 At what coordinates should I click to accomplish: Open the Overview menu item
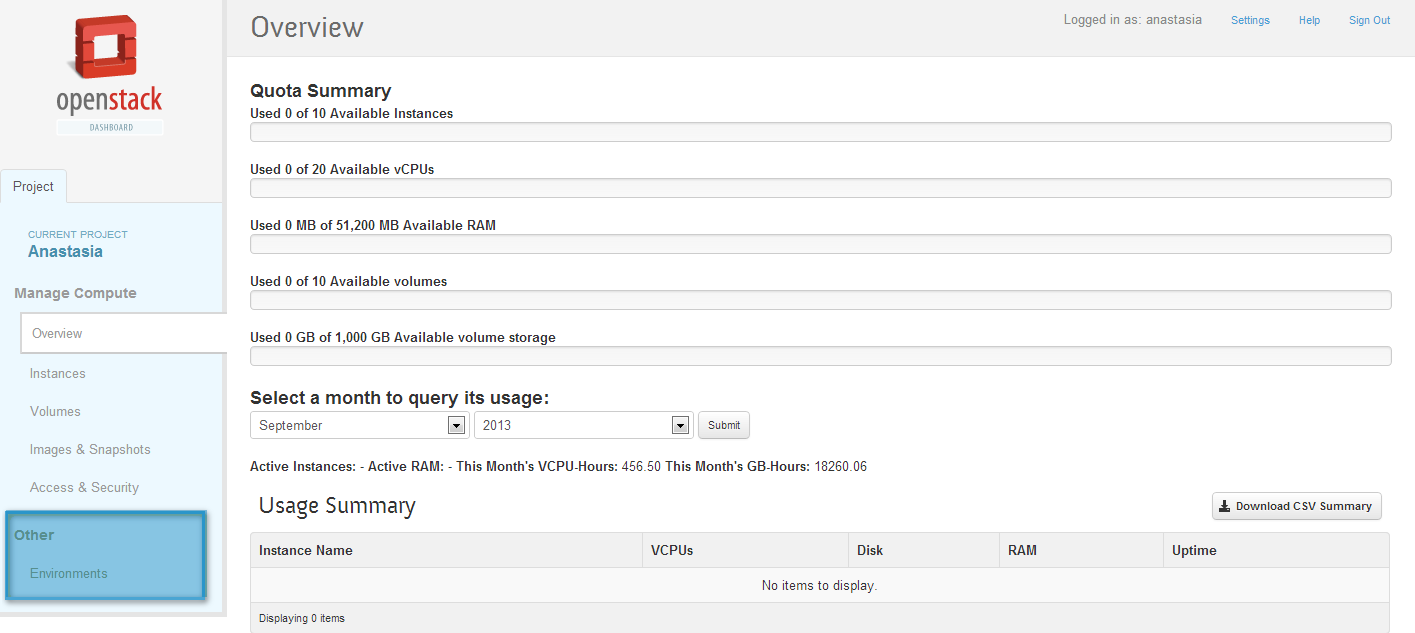point(124,333)
